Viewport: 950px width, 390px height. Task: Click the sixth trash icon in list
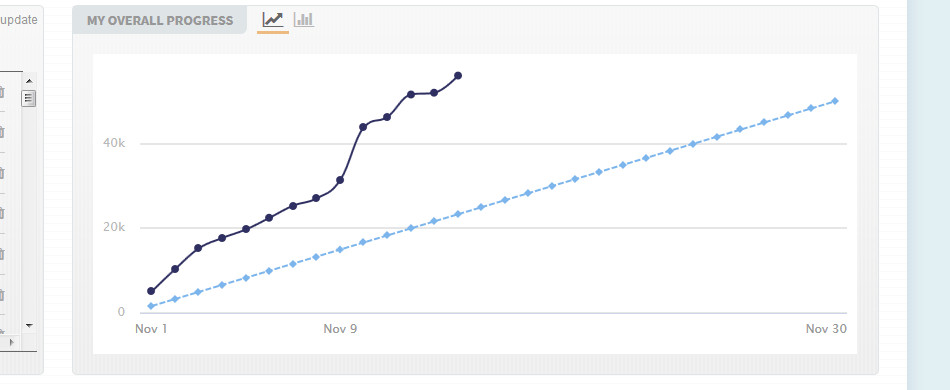[1, 295]
